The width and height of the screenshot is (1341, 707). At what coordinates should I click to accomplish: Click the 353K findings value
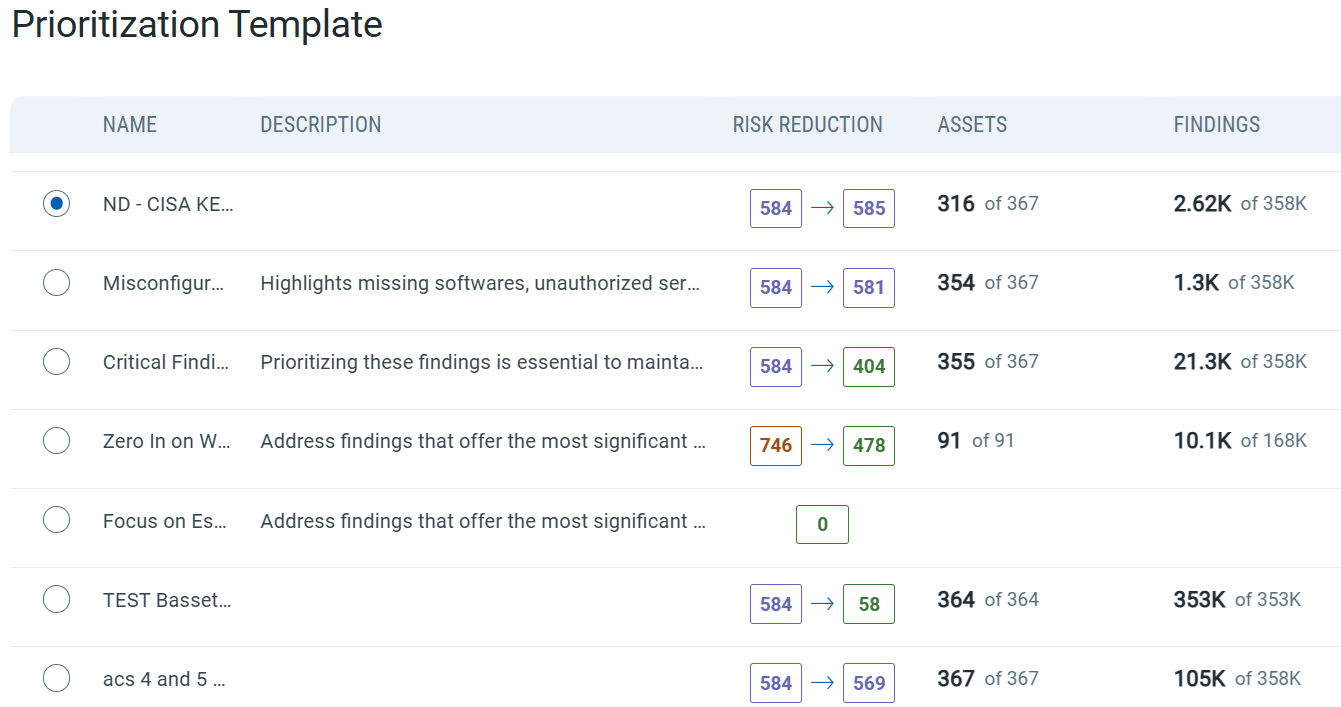[1199, 600]
